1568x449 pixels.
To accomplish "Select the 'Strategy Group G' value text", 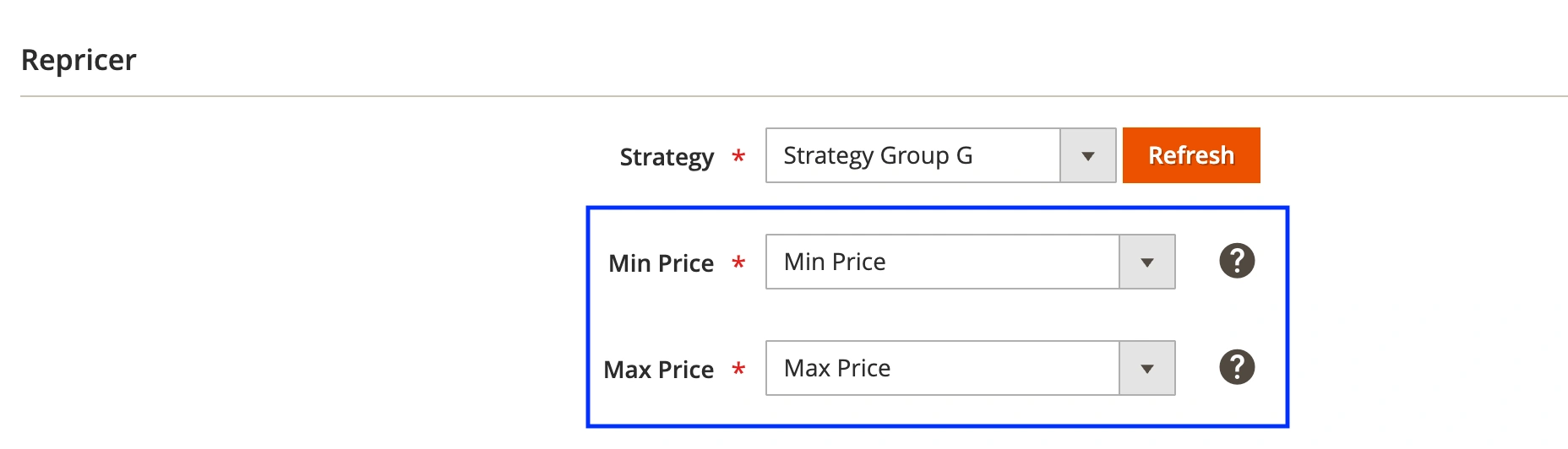I will 878,155.
